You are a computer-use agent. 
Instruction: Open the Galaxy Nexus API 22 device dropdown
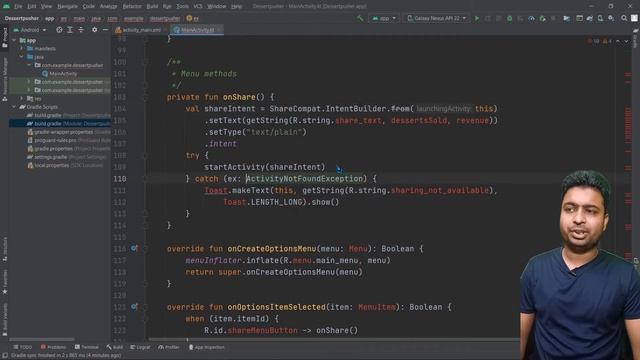point(437,18)
